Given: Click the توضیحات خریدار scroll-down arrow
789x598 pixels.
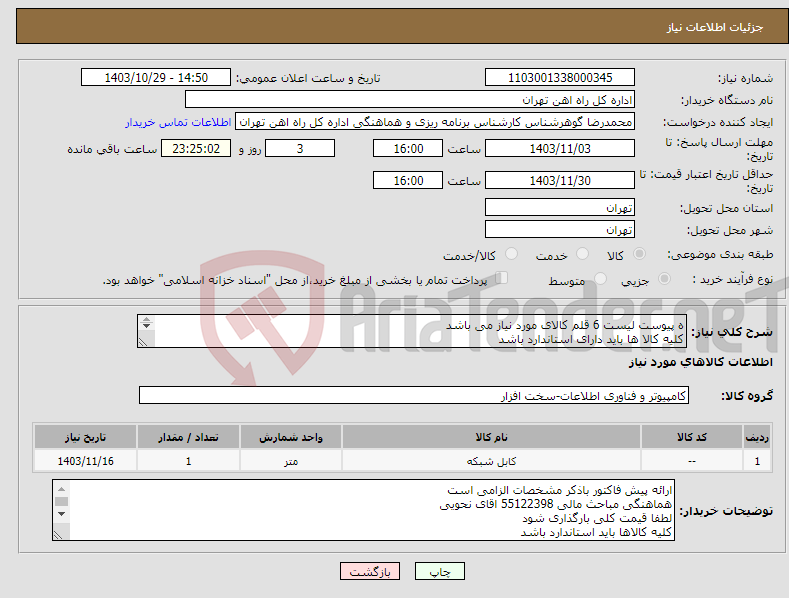Looking at the screenshot, I should tap(61, 514).
